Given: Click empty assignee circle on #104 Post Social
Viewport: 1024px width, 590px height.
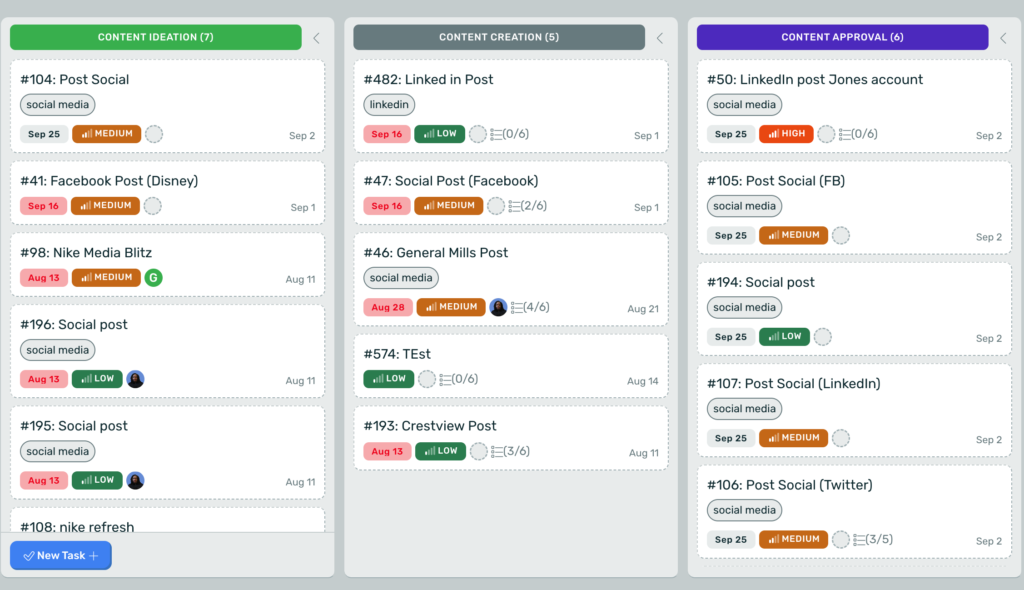Looking at the screenshot, I should 154,134.
